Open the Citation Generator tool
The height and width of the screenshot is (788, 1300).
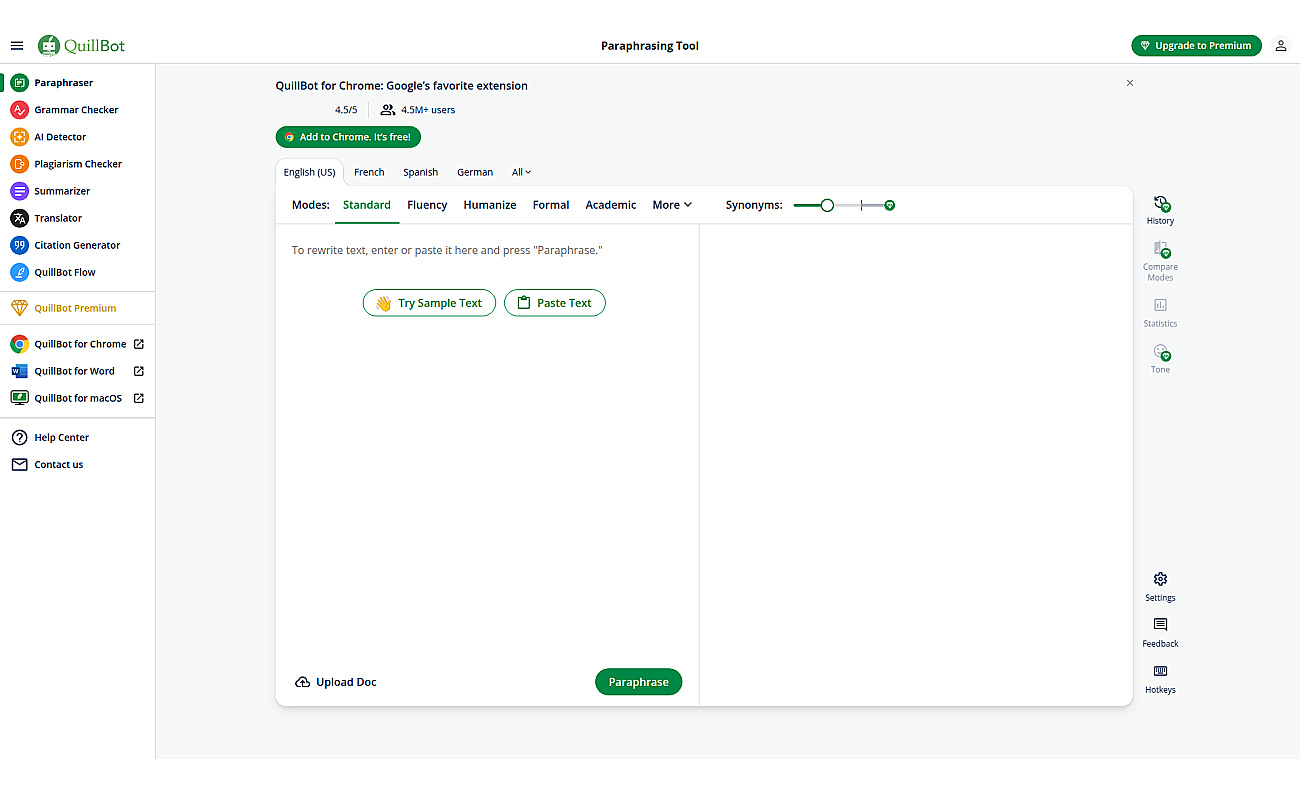(77, 245)
